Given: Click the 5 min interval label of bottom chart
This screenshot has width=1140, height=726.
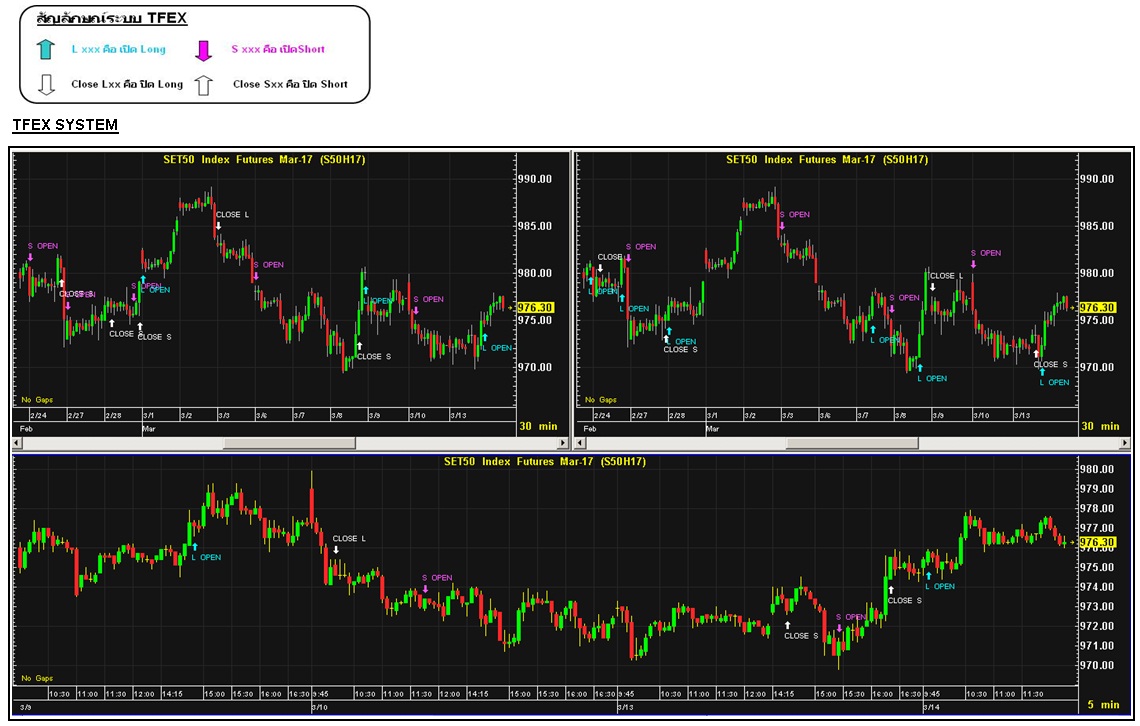Looking at the screenshot, I should click(x=1103, y=706).
